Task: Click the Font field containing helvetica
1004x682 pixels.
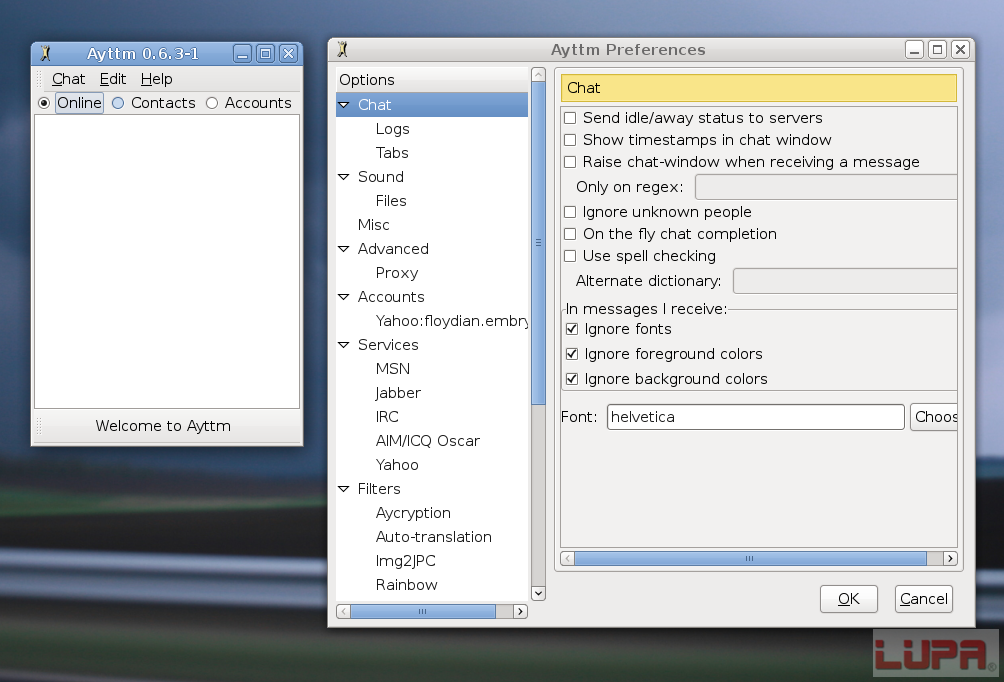Action: tap(756, 417)
